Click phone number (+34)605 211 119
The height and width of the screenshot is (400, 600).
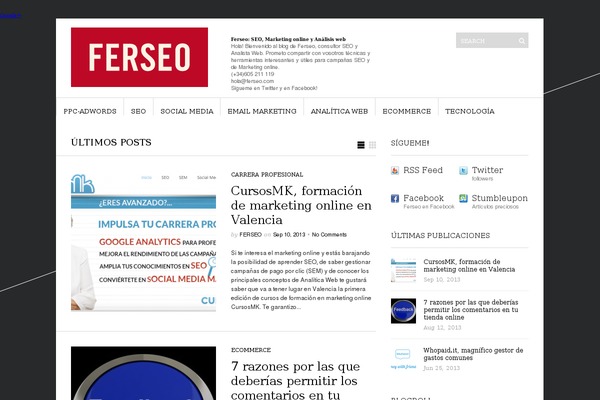click(x=252, y=74)
